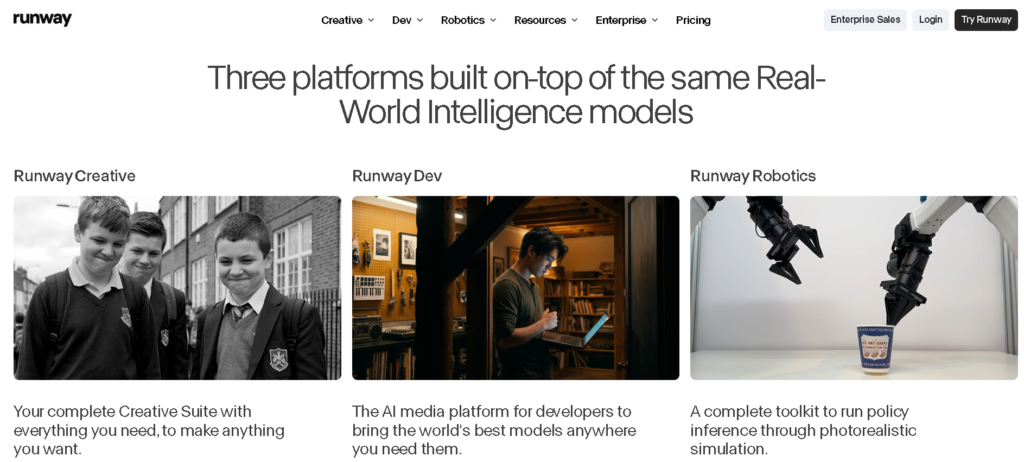Open the Enterprise menu

(621, 20)
